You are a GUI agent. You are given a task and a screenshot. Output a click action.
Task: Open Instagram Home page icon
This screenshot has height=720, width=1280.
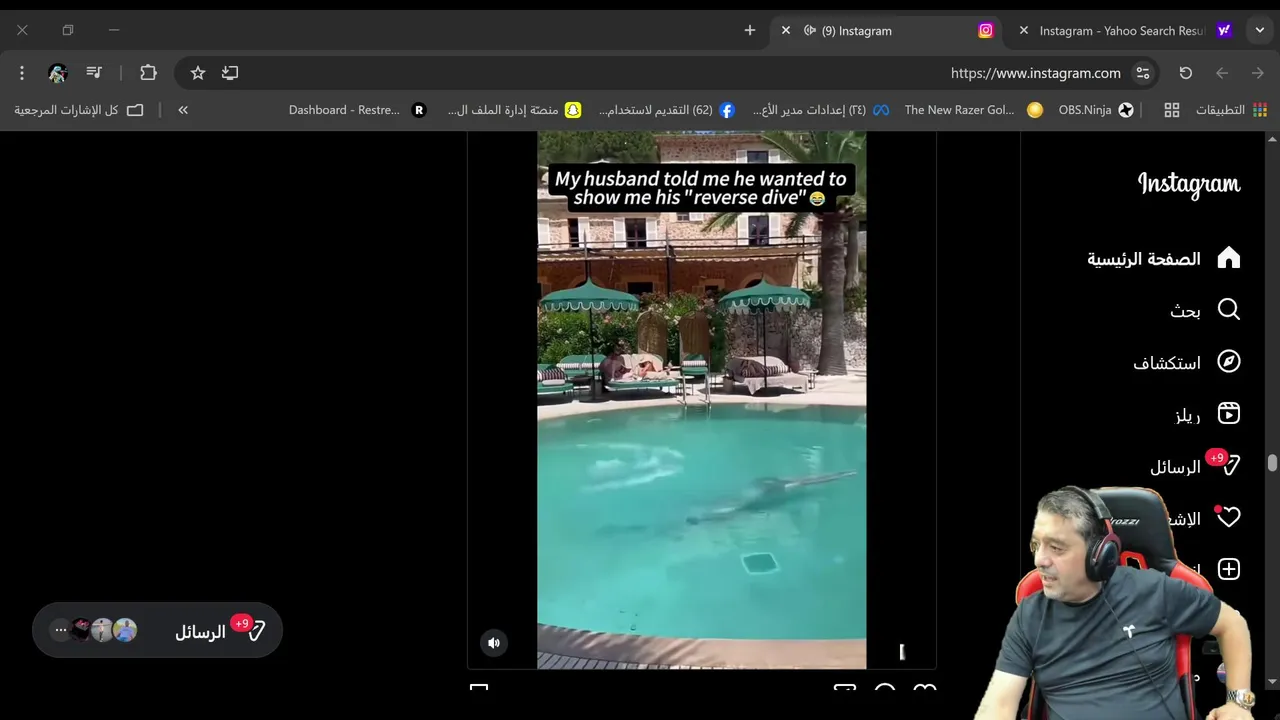click(x=1229, y=258)
